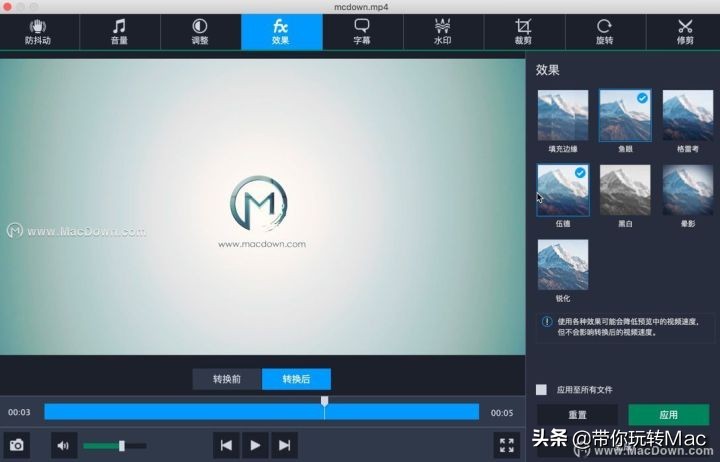This screenshot has height=462, width=720.
Task: Show the 转换前 before preview
Action: [227, 379]
